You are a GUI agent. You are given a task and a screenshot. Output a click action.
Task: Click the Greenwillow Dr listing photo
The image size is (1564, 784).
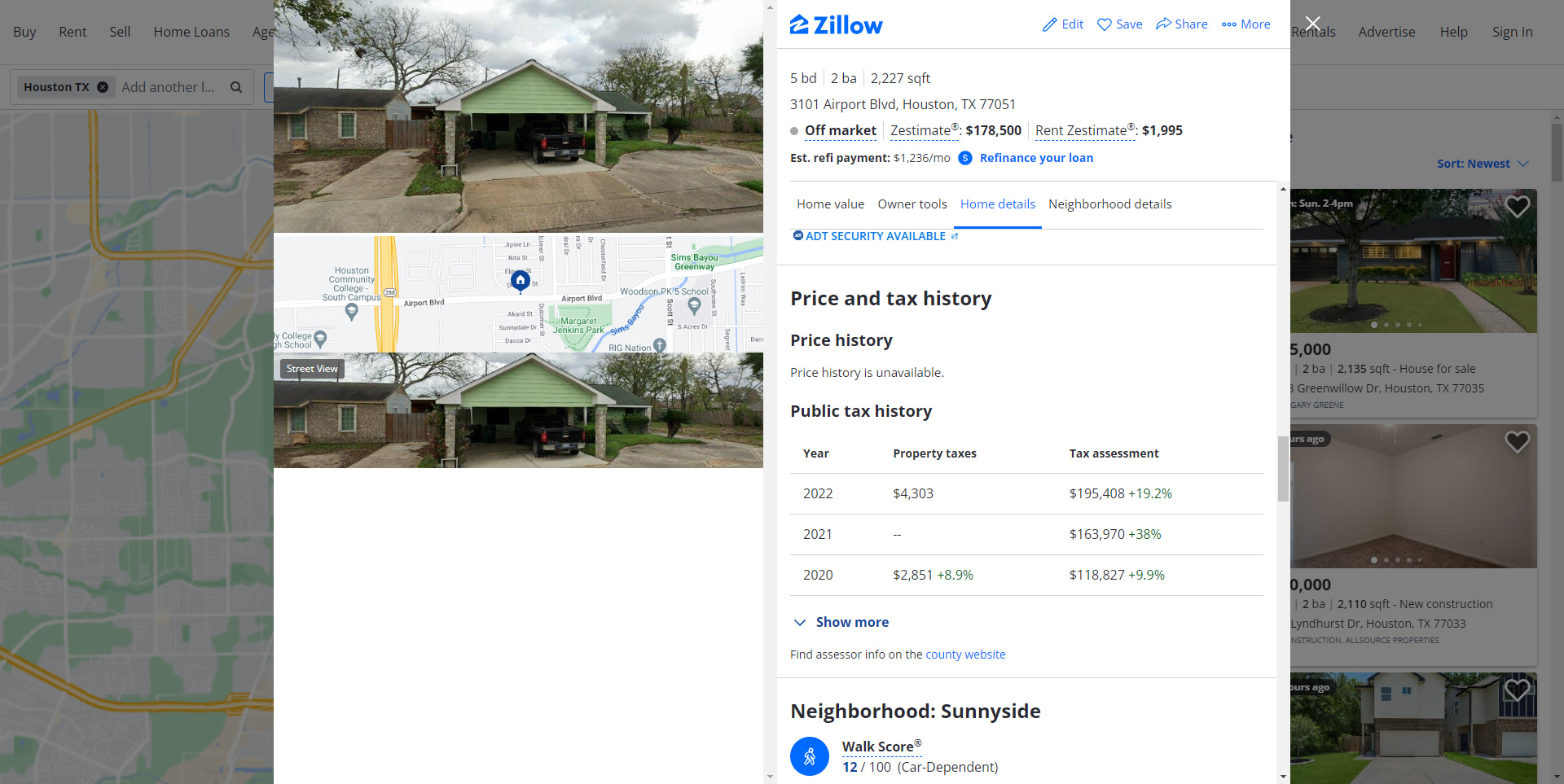point(1413,261)
